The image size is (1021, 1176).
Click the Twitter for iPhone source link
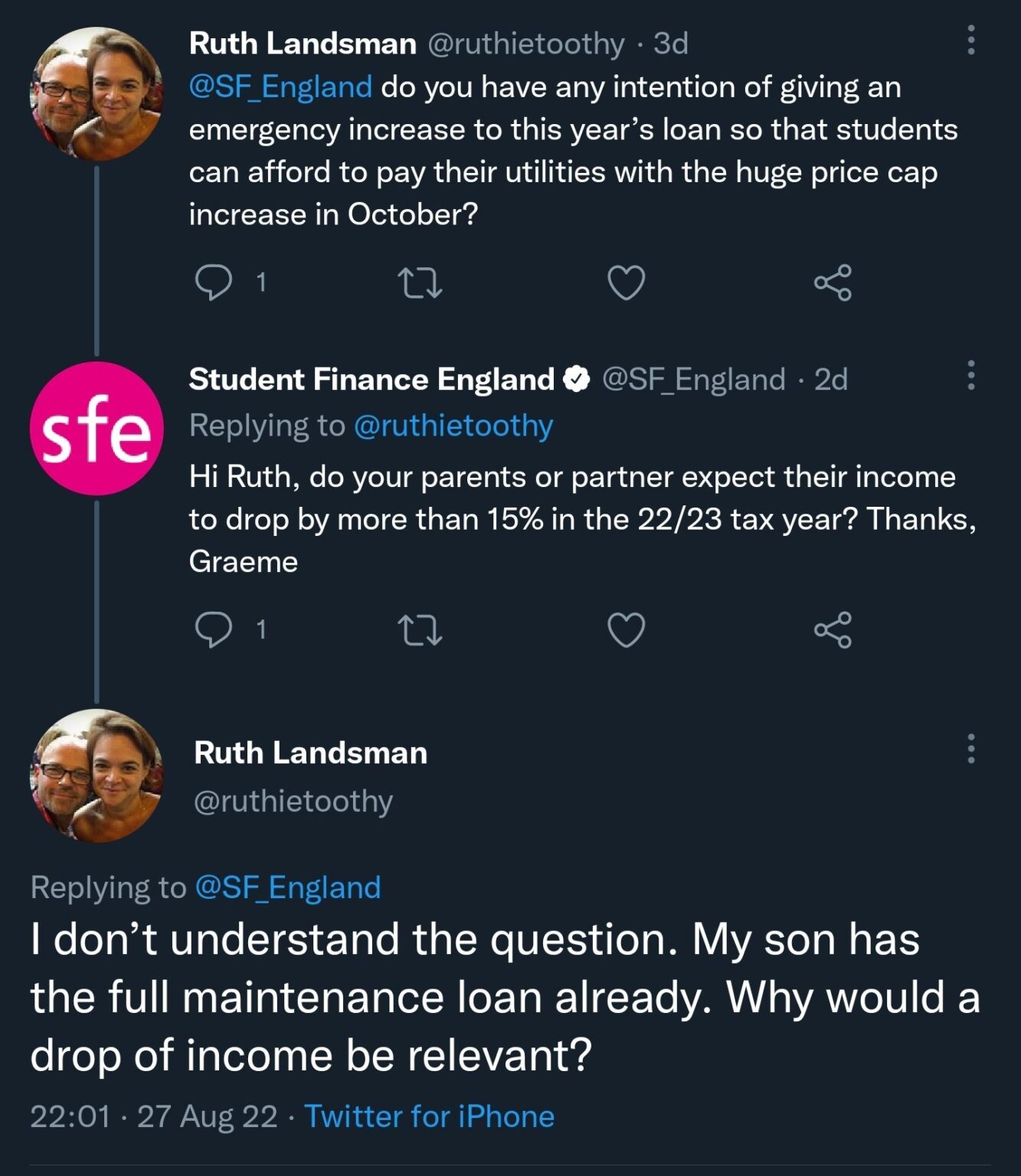[x=429, y=1116]
